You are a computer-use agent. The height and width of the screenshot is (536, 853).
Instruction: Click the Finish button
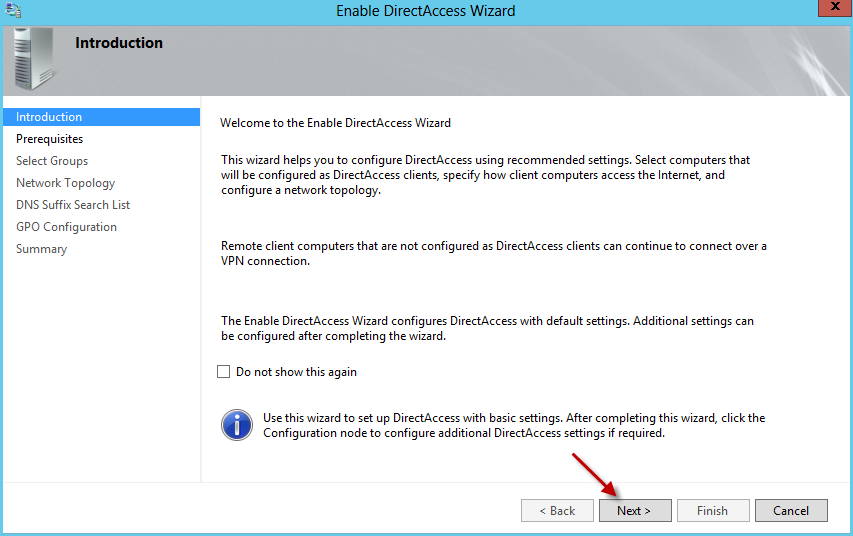click(712, 511)
